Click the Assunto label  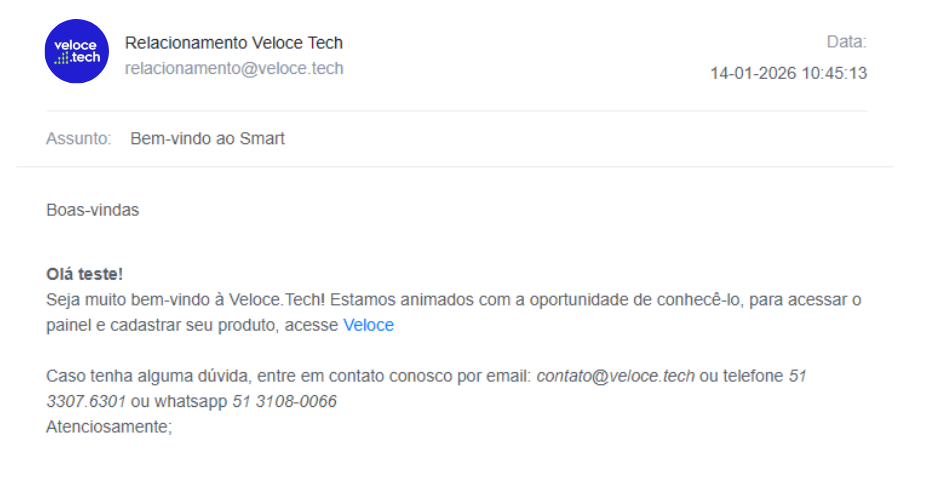point(78,139)
